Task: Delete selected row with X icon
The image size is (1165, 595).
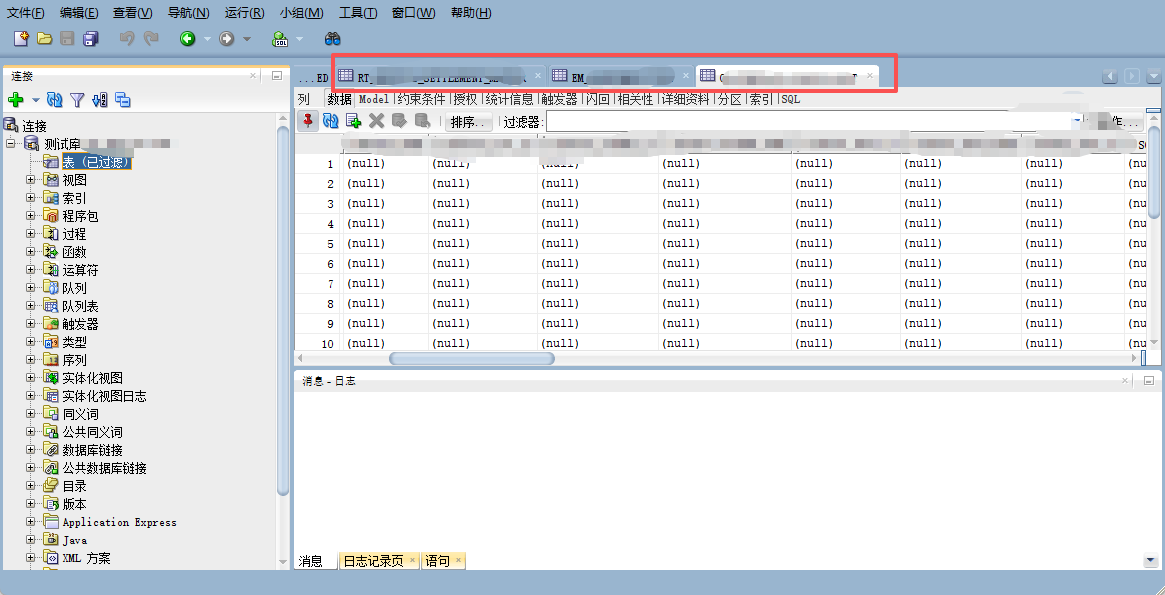Action: point(377,121)
